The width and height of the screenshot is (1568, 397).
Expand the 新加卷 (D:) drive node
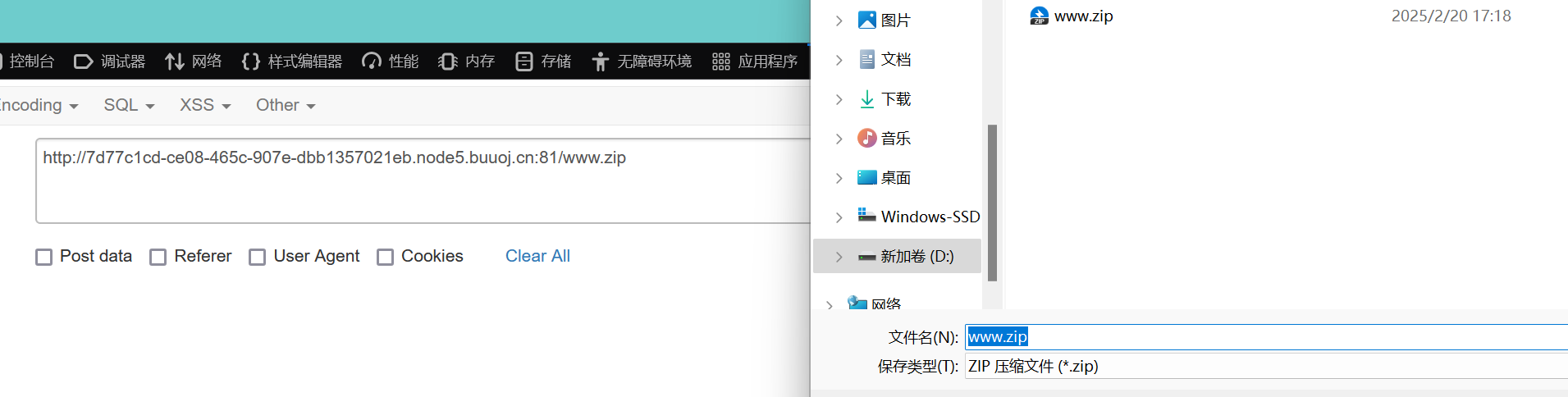pos(839,257)
